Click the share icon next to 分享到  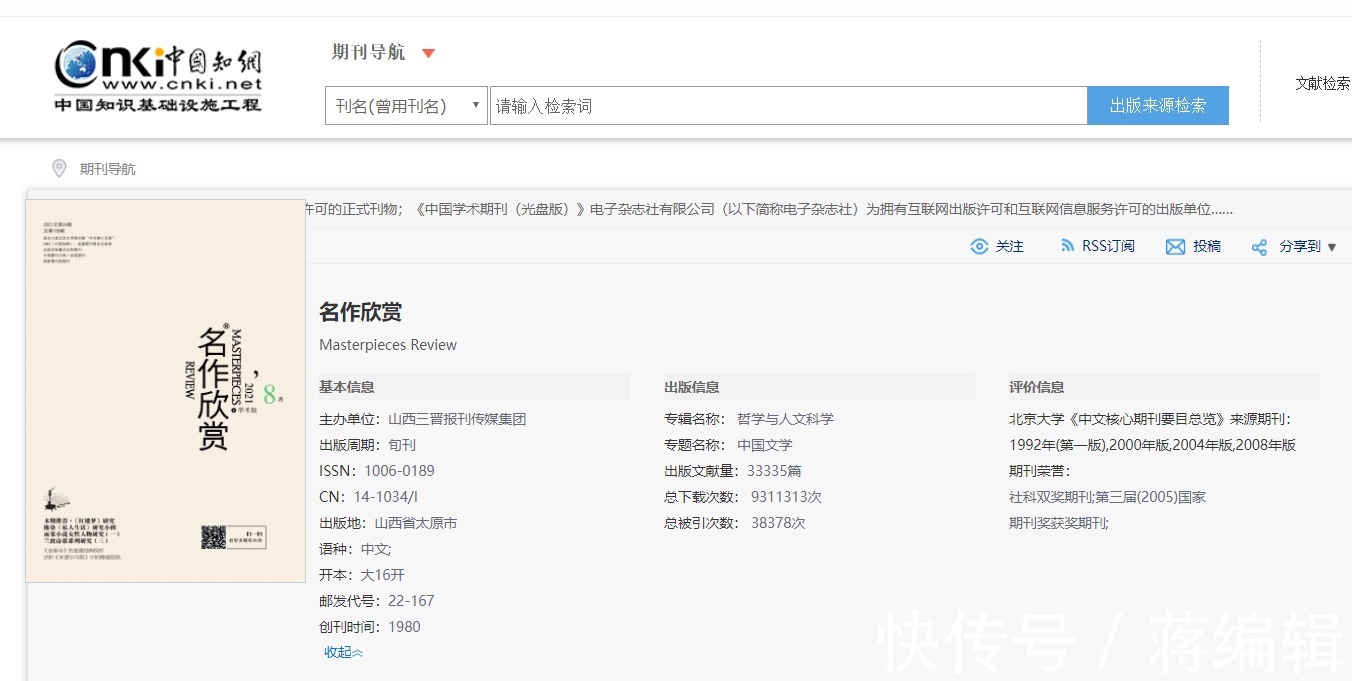coord(1259,247)
